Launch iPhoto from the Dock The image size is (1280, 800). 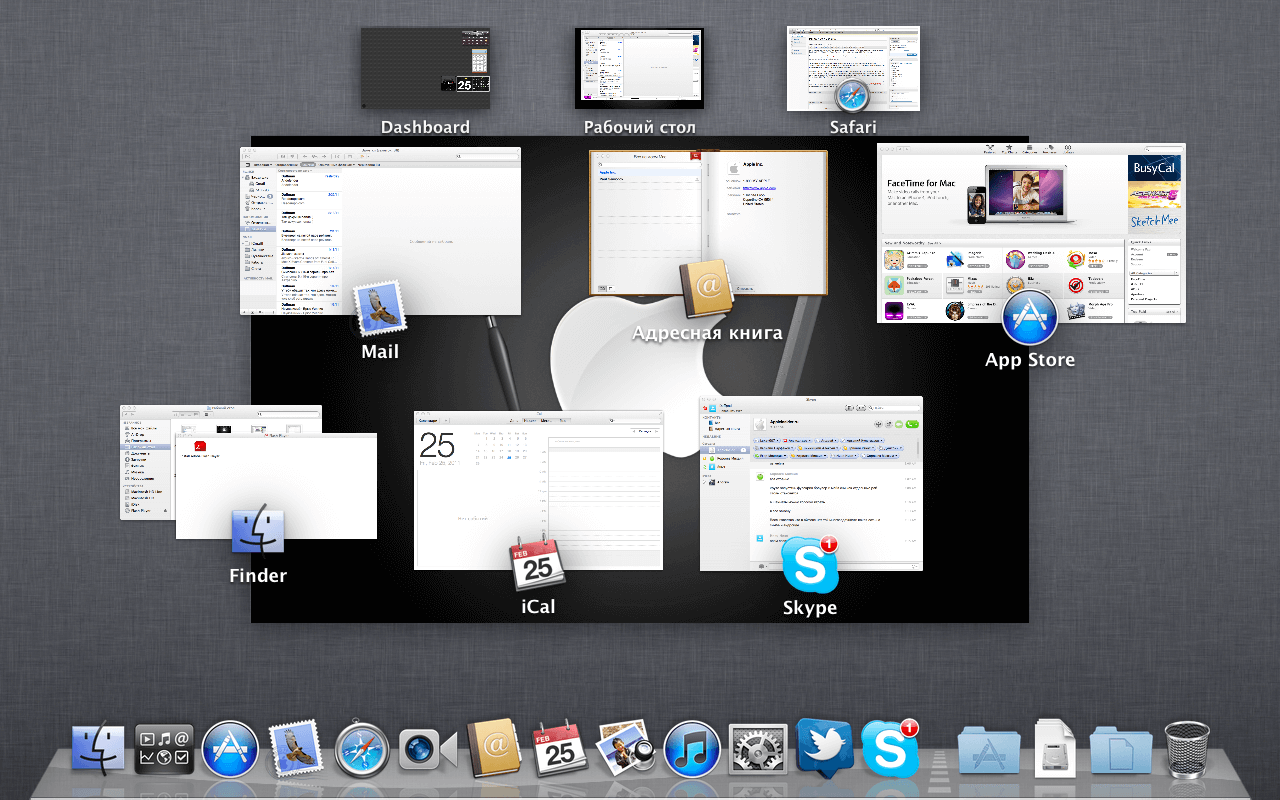pos(625,749)
